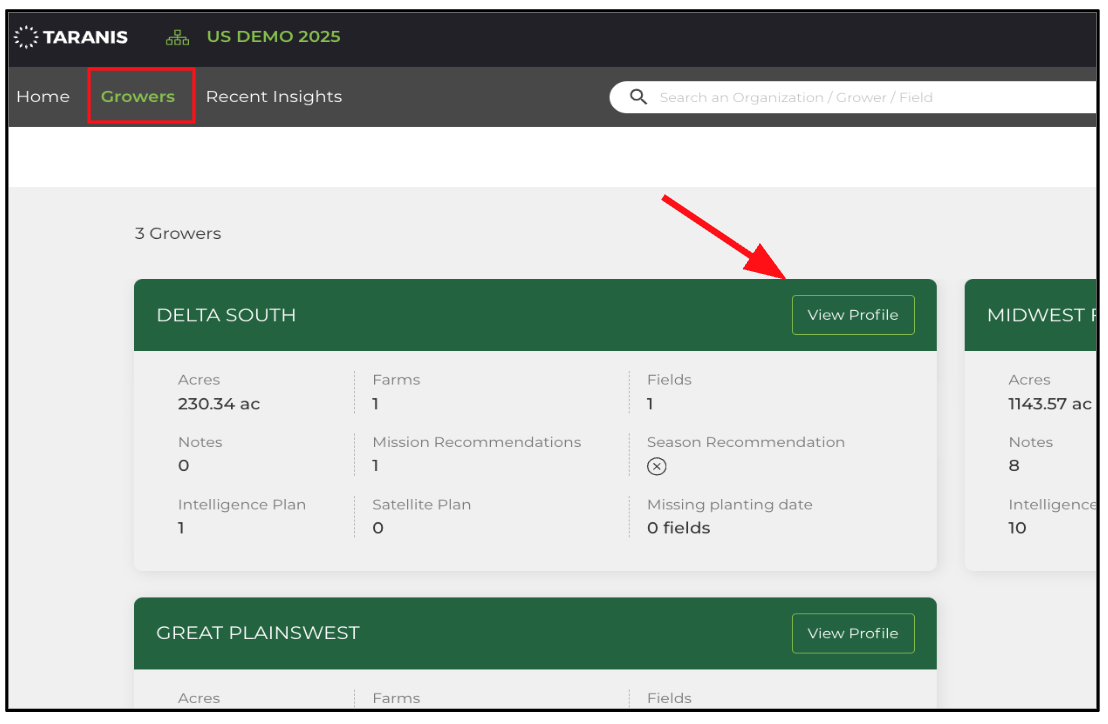The image size is (1108, 724).
Task: Select the GREAT PLAINSWEST card title
Action: (x=257, y=633)
